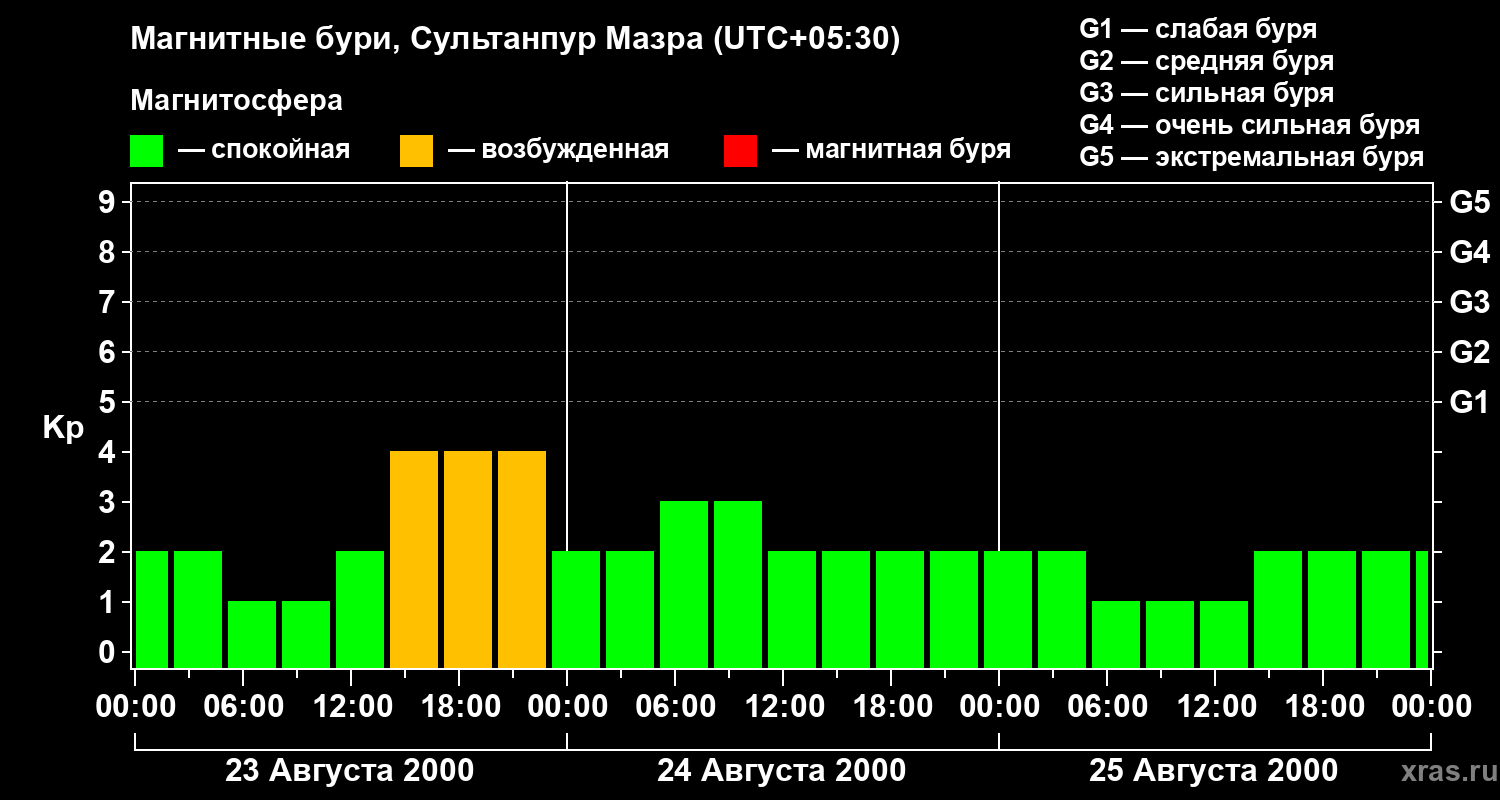The width and height of the screenshot is (1500, 800).
Task: Click the G3 label on right axis
Action: 1469,302
